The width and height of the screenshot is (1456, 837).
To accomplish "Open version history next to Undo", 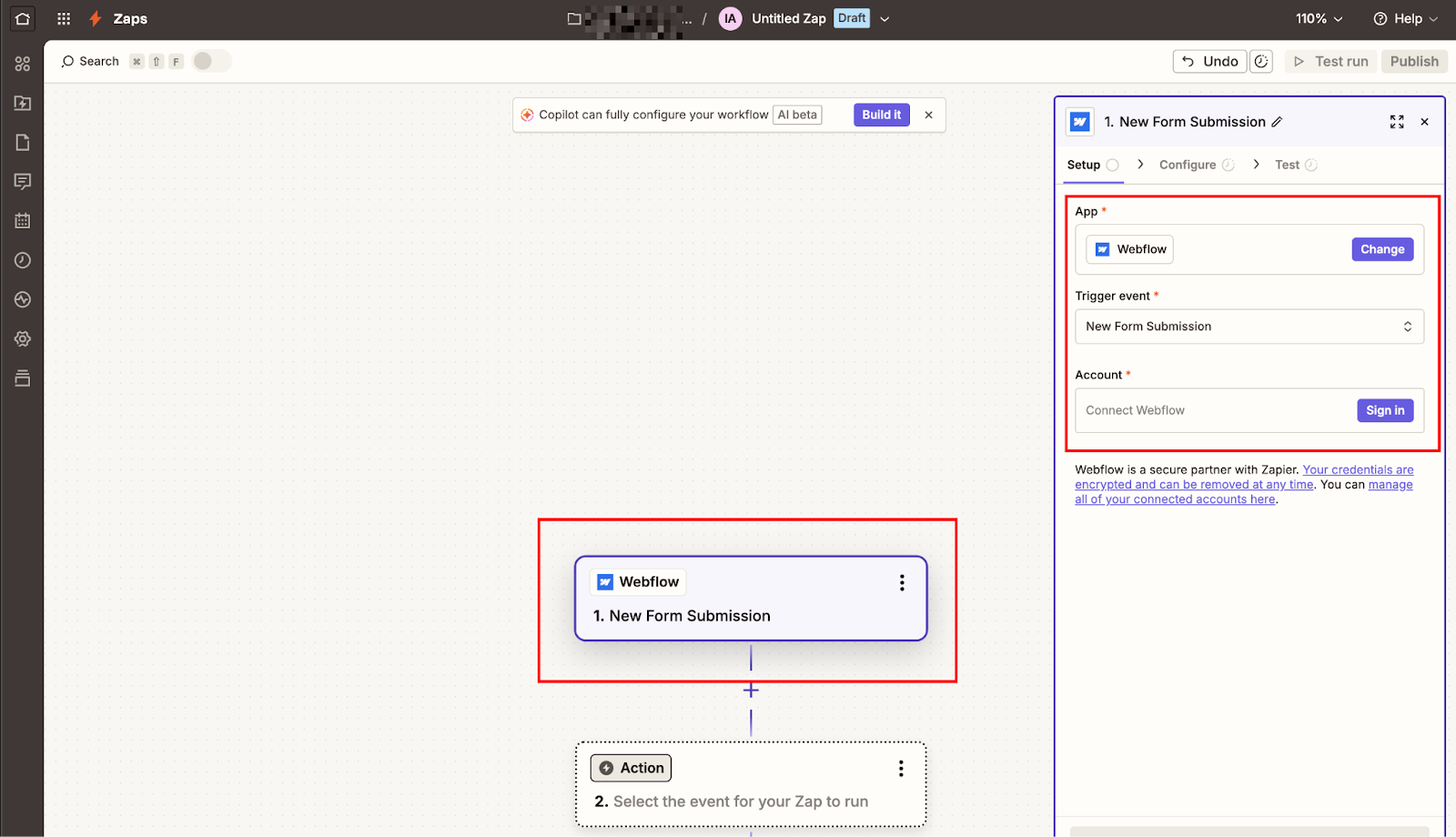I will pyautogui.click(x=1261, y=61).
